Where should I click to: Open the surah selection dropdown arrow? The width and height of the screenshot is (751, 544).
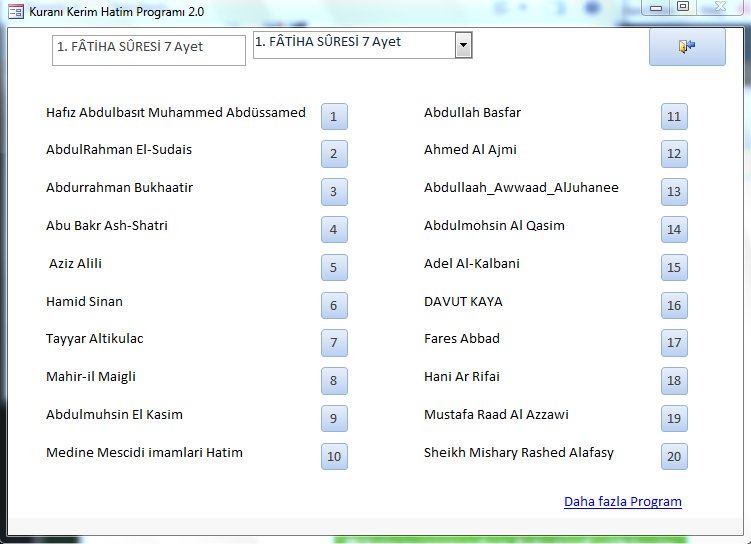[463, 45]
